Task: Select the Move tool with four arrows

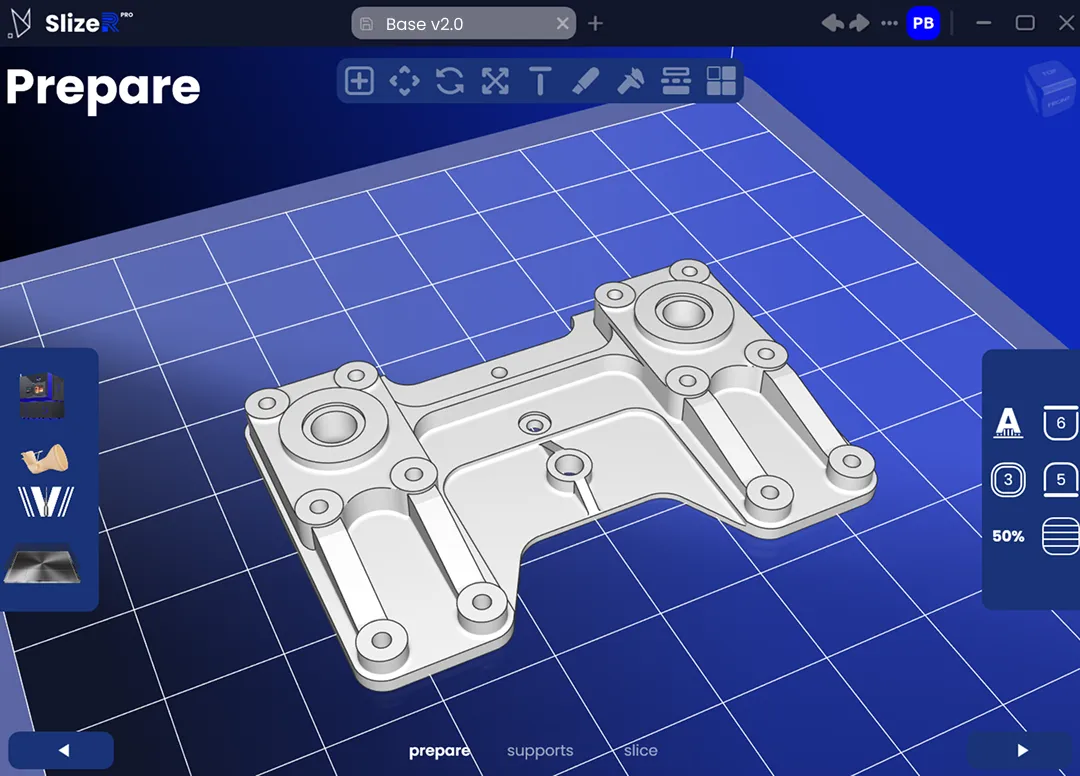Action: click(404, 81)
